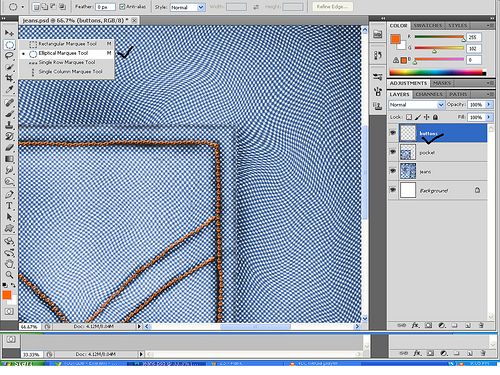Choose Single Row Marquee Tool

[67, 62]
